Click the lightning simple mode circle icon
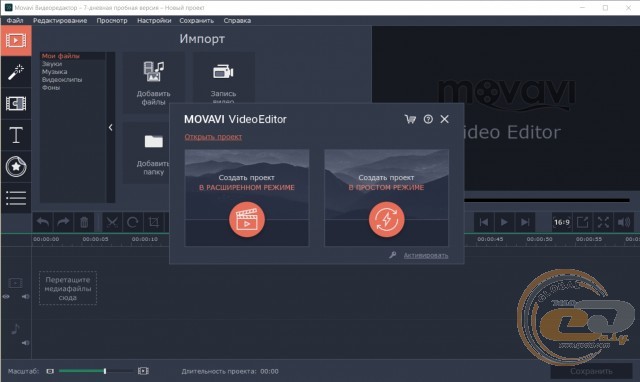 [386, 220]
